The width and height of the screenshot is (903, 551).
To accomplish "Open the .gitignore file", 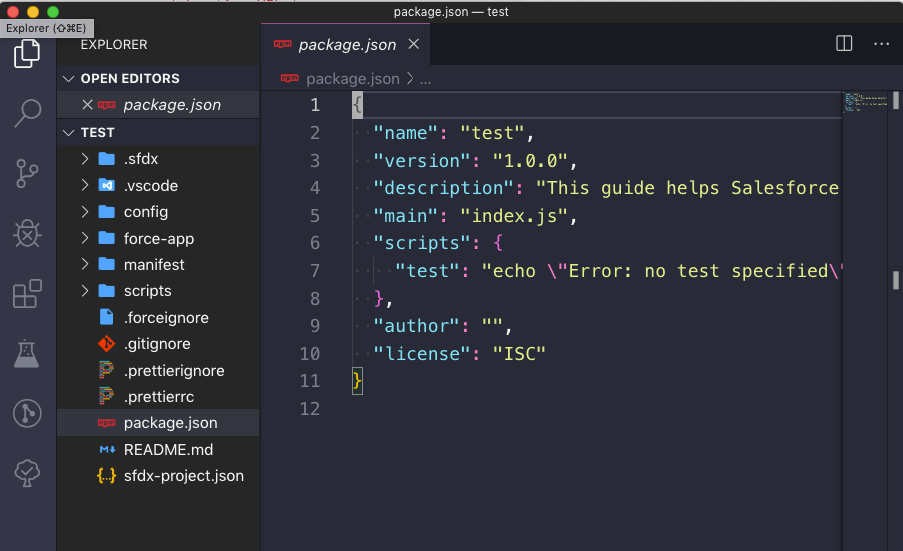I will [158, 344].
